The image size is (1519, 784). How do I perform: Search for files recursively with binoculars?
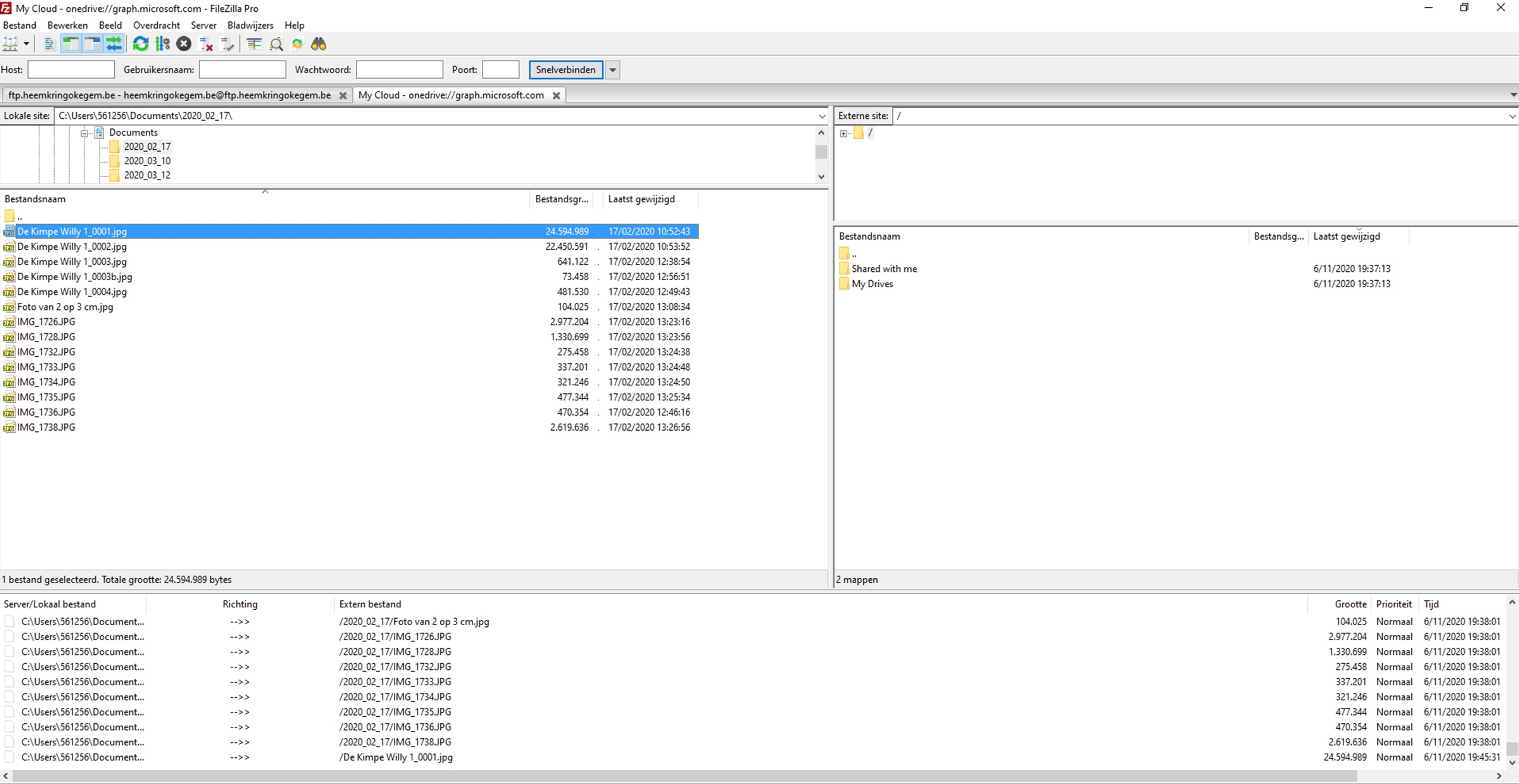click(x=319, y=44)
